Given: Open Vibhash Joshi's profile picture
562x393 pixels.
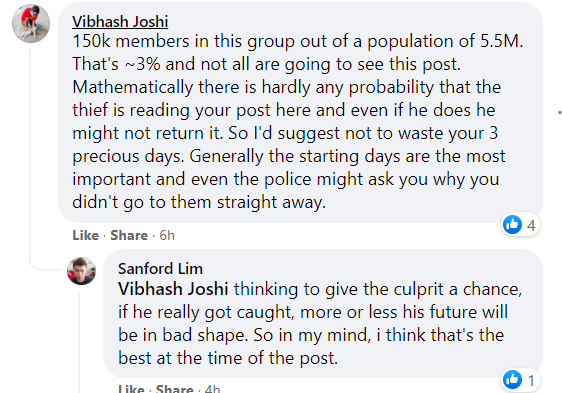Looking at the screenshot, I should (31, 24).
